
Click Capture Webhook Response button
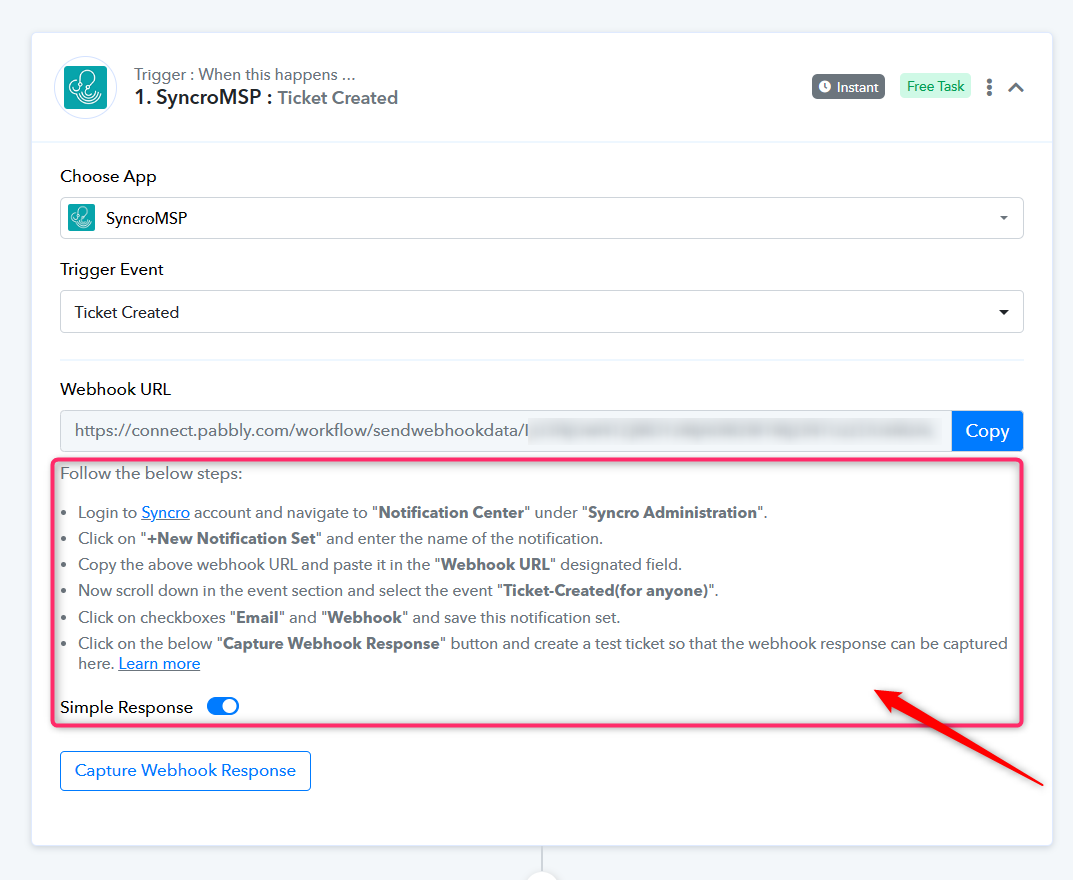(185, 771)
